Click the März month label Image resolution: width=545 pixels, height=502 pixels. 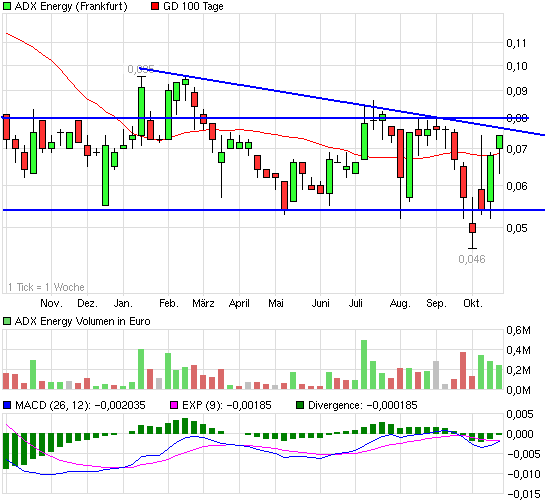tap(203, 303)
